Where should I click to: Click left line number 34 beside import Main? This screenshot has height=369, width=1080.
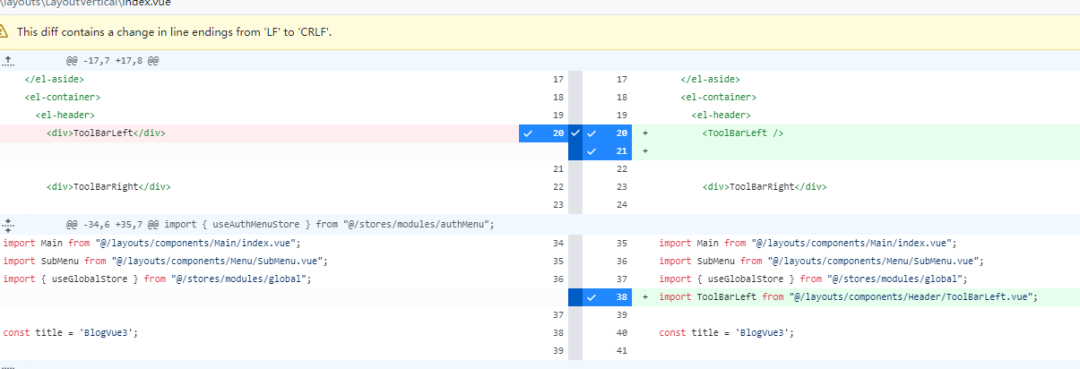tap(559, 243)
